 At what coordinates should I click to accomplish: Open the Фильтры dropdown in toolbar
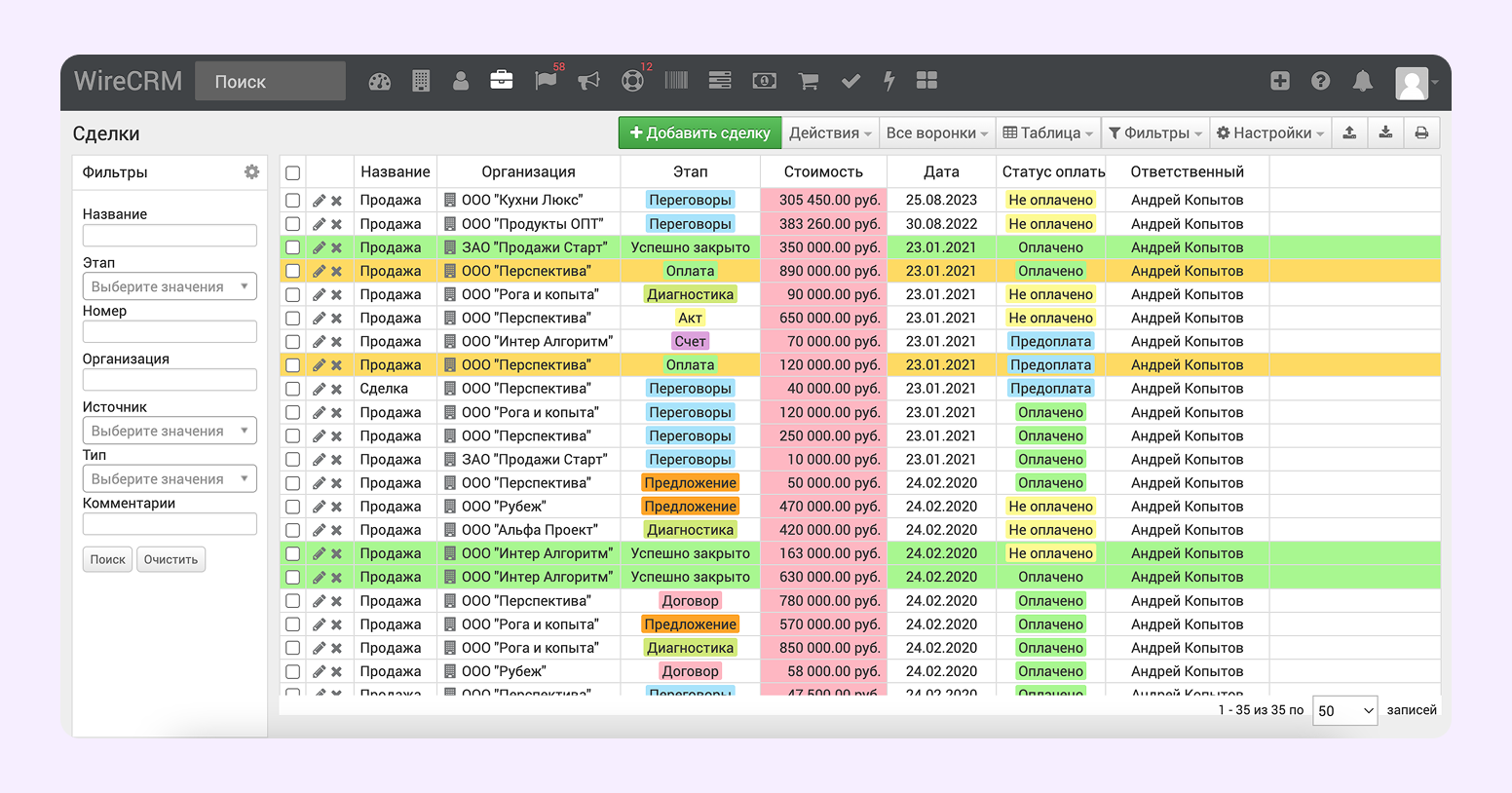point(1154,132)
